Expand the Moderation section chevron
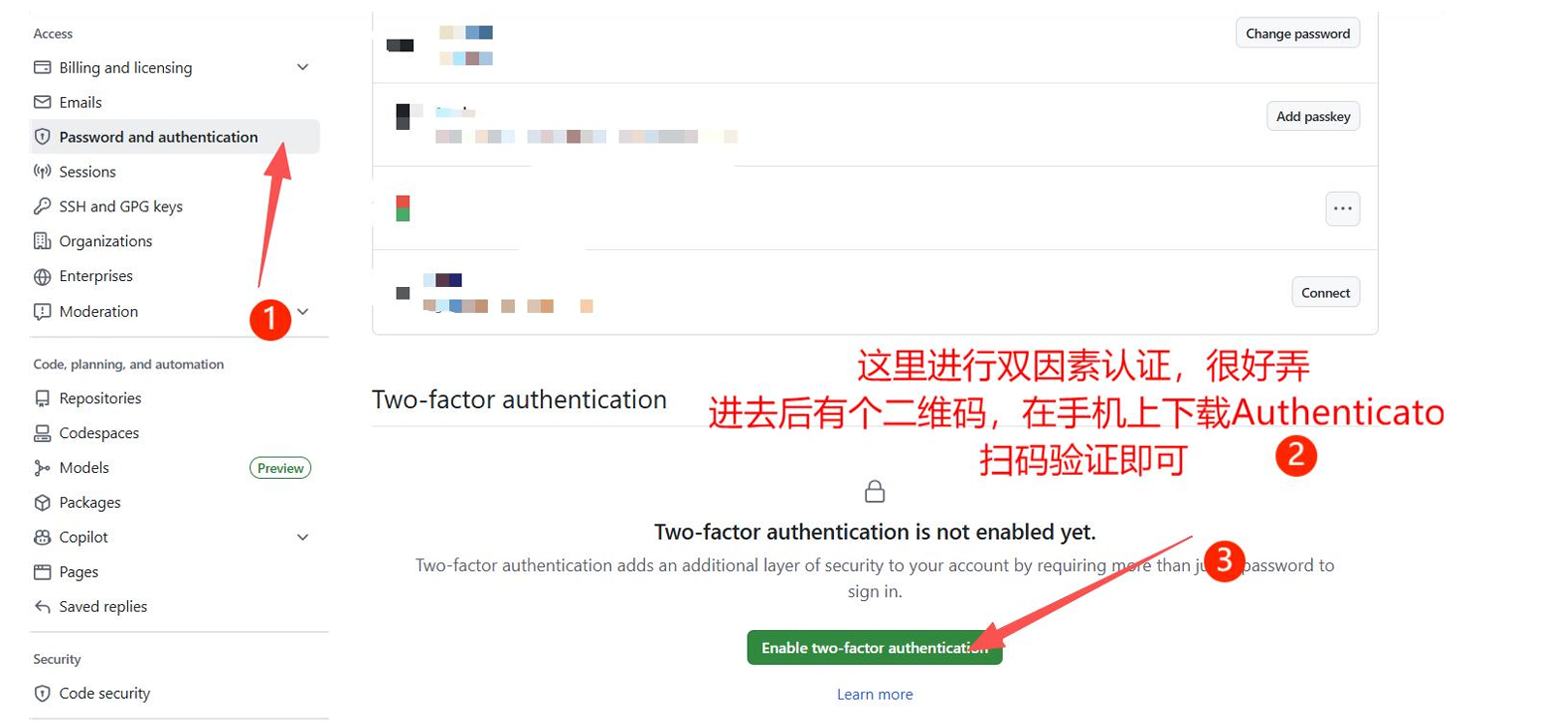Image resolution: width=1568 pixels, height=727 pixels. coord(303,311)
